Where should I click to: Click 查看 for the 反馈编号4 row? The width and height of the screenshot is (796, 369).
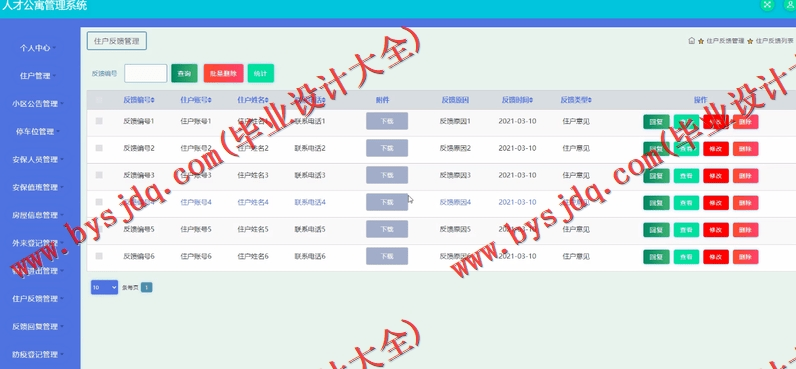(x=686, y=203)
